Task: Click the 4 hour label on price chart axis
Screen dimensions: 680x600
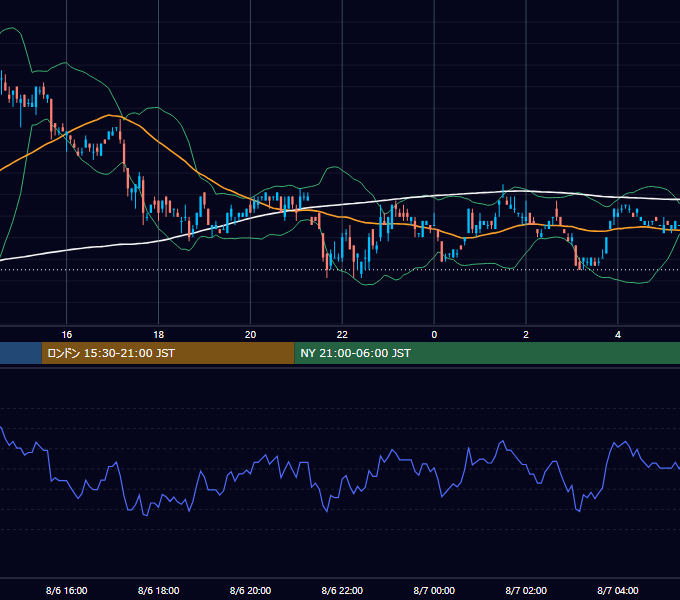Action: tap(618, 335)
